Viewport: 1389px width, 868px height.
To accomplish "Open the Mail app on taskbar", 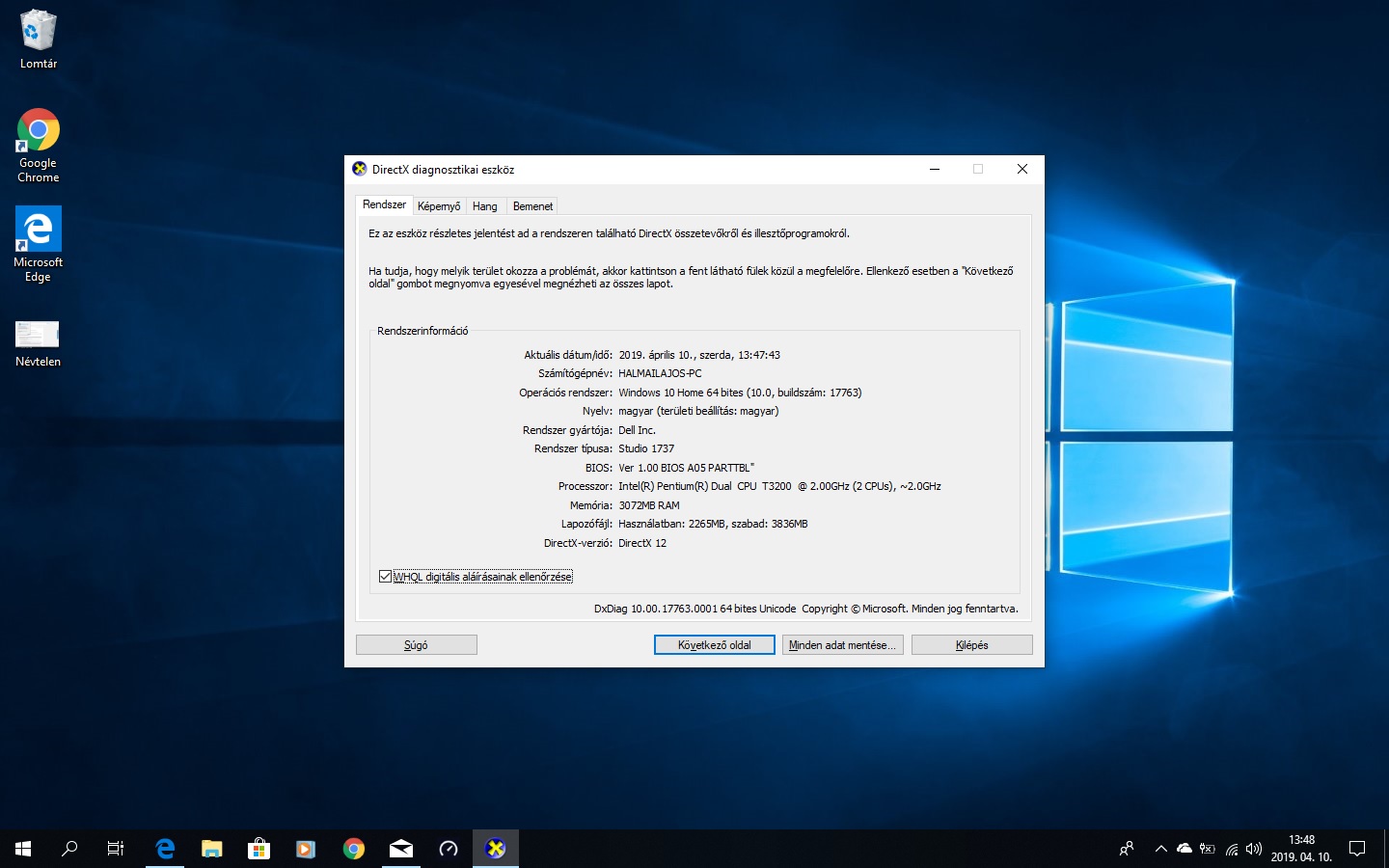I will coord(400,849).
